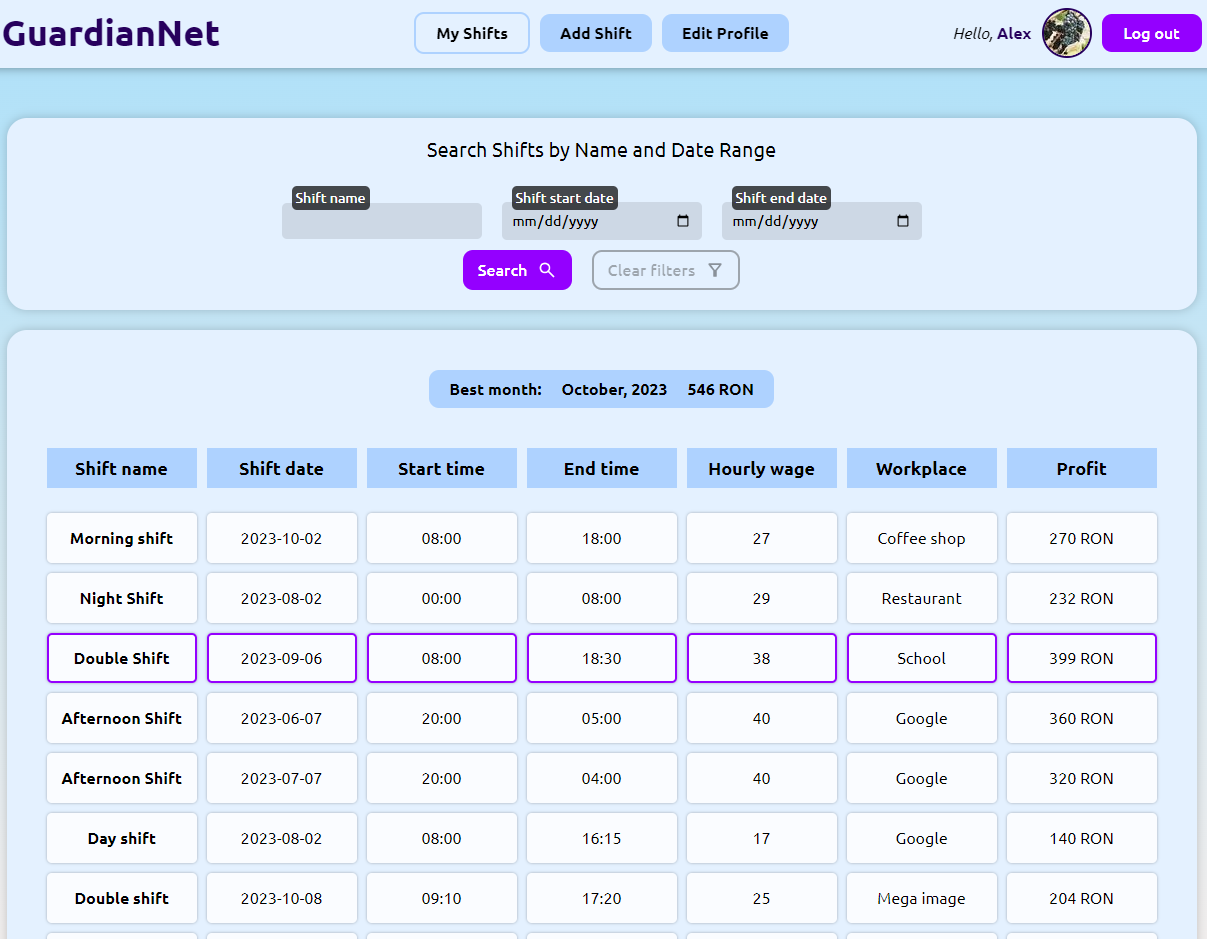Click the Night Shift row name
Screen dimensions: 1207x939
coord(121,598)
